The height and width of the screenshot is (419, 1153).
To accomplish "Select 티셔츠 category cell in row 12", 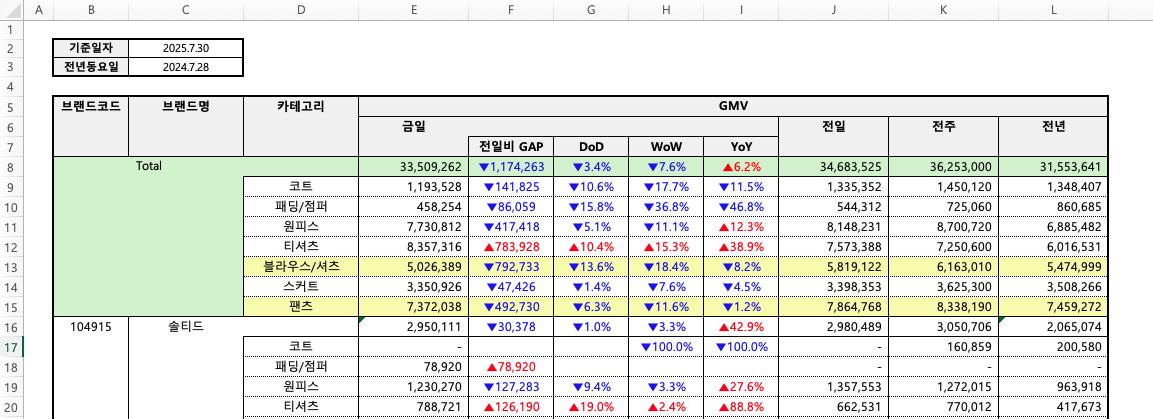I will click(x=301, y=246).
